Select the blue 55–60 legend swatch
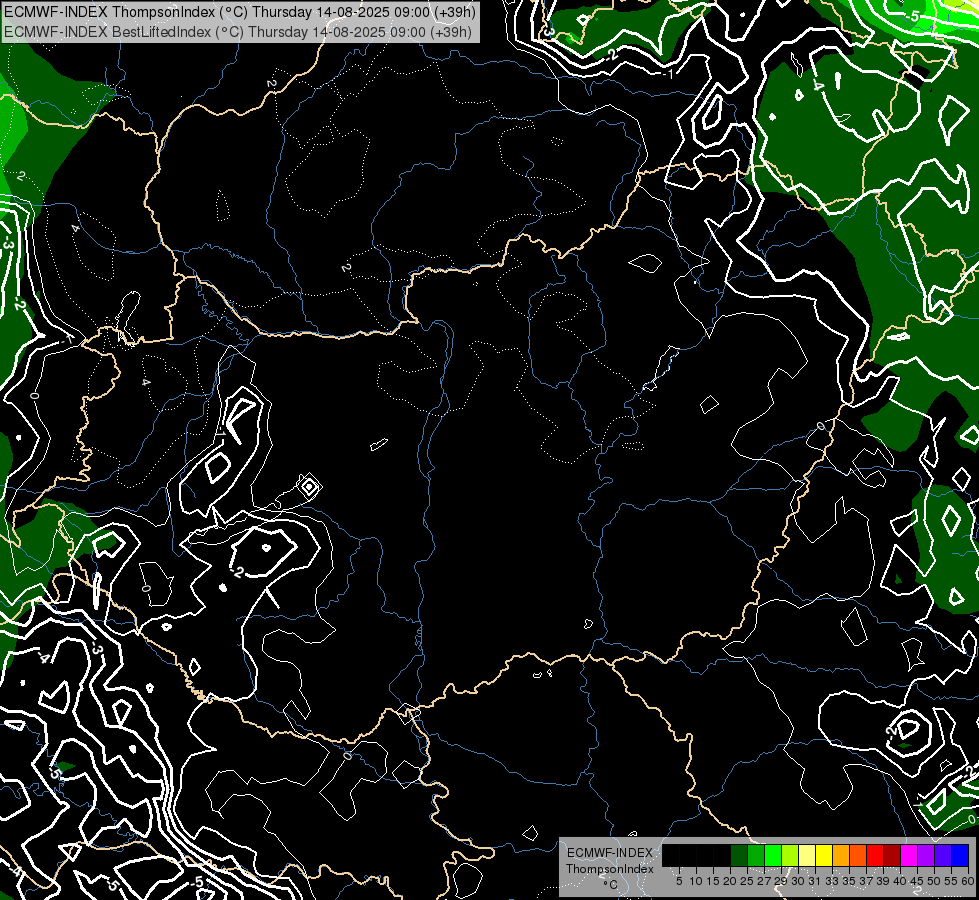Viewport: 979px width, 900px height. pos(960,855)
